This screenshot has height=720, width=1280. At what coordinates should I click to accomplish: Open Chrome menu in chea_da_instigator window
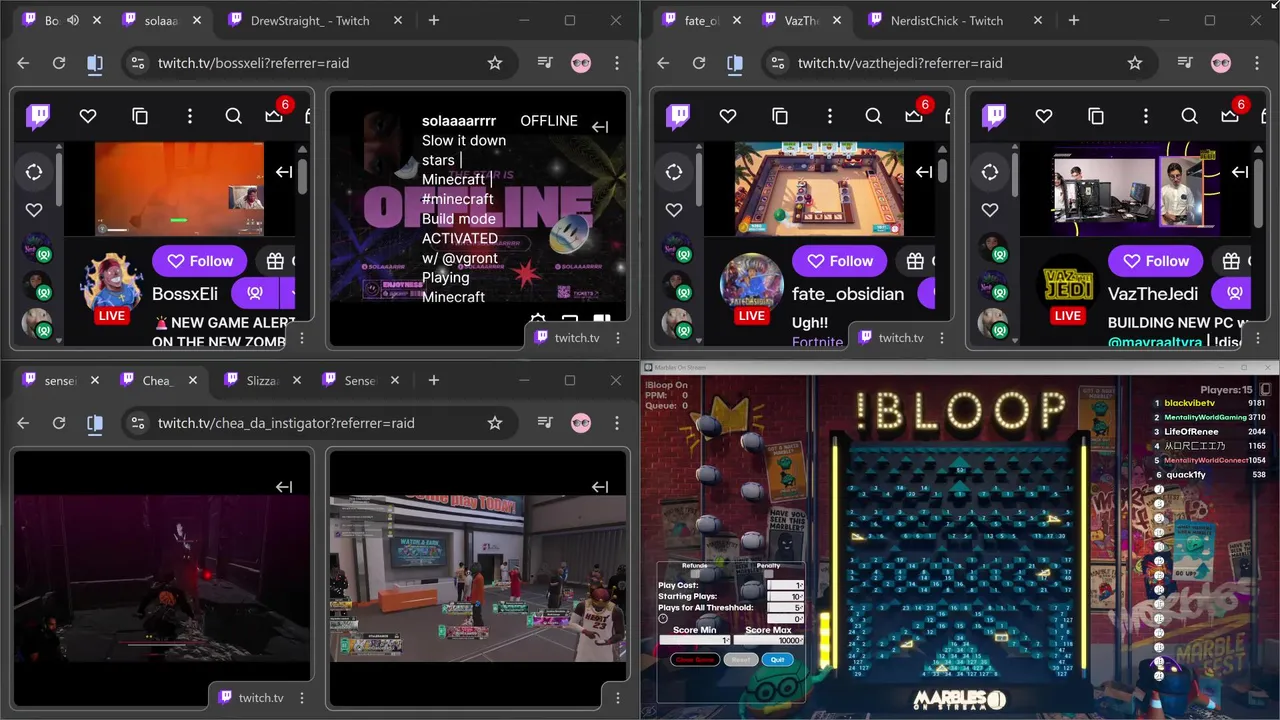point(618,423)
